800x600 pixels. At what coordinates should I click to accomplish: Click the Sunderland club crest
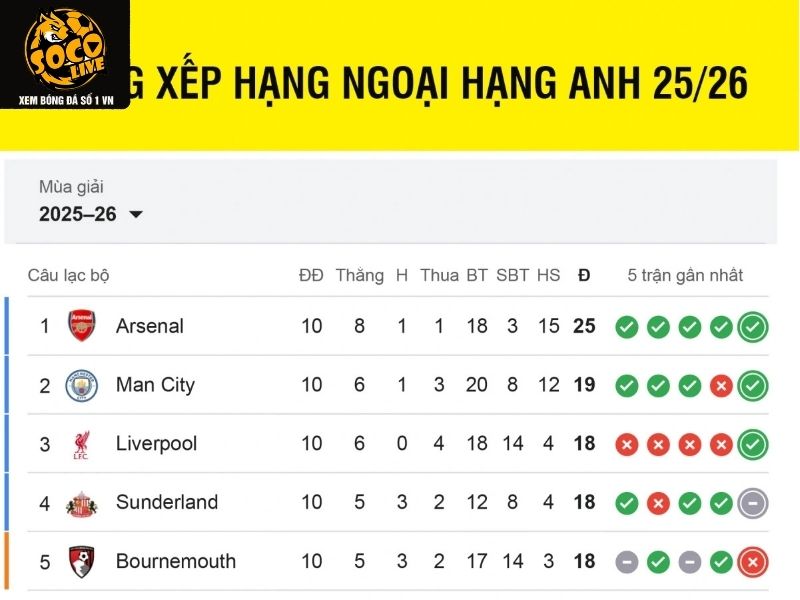82,503
